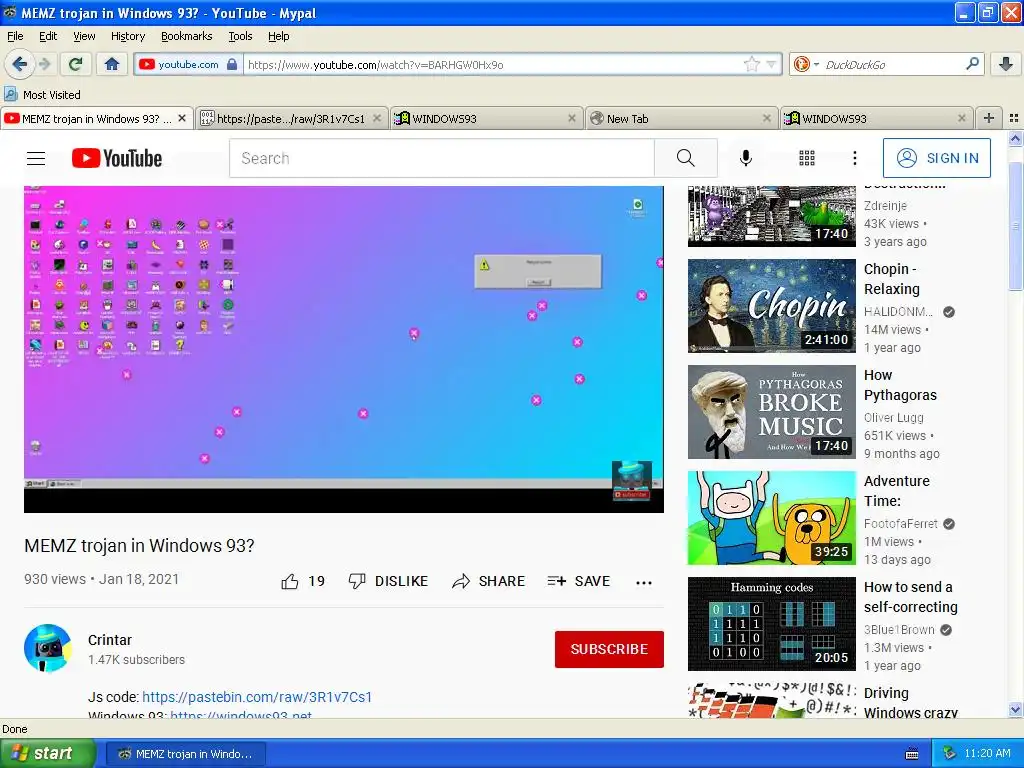The height and width of the screenshot is (768, 1024).
Task: Click the keyboard icon in the taskbar
Action: 912,754
